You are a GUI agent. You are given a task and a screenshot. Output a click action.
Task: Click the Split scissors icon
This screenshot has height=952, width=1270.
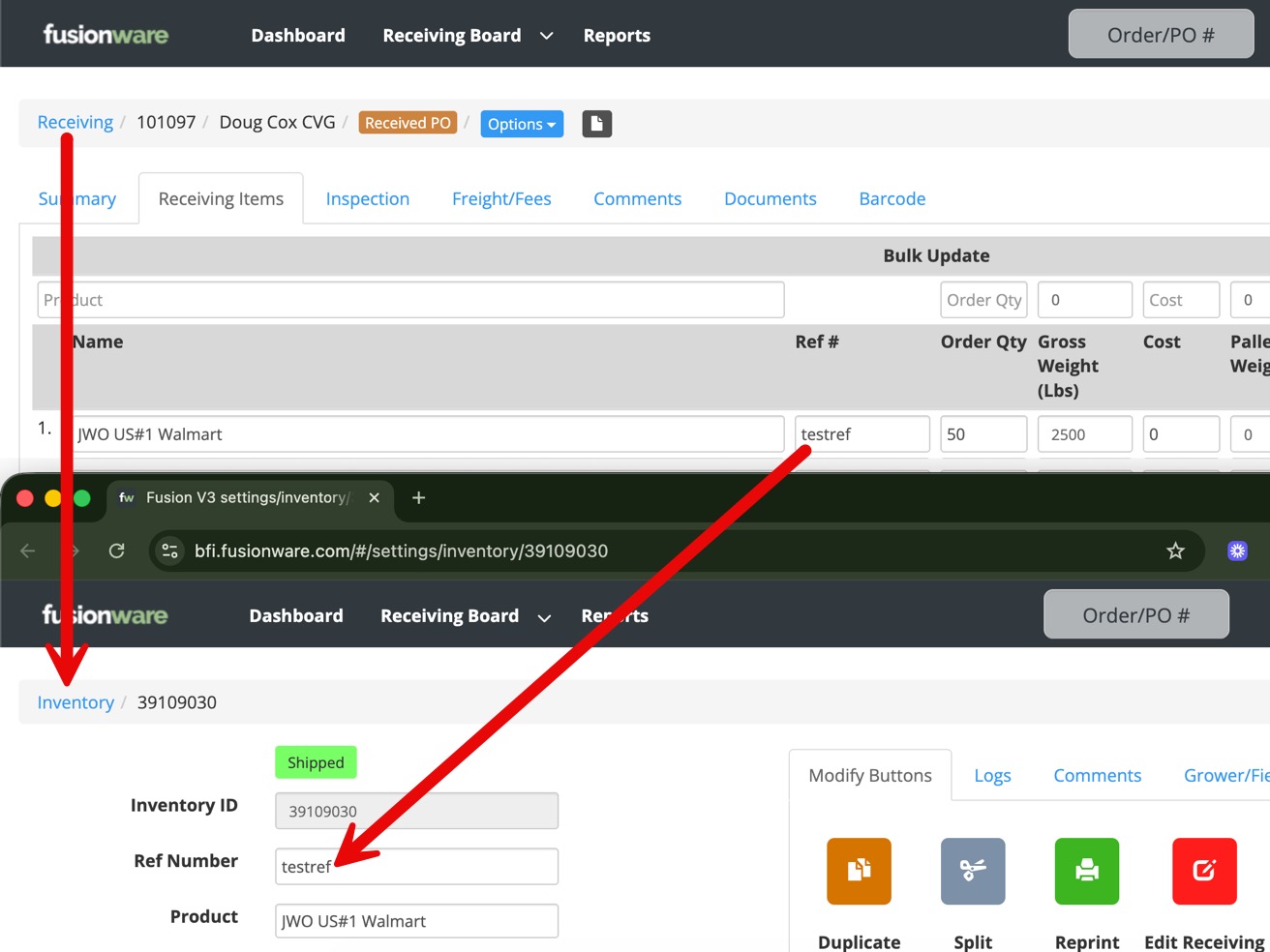[x=973, y=871]
